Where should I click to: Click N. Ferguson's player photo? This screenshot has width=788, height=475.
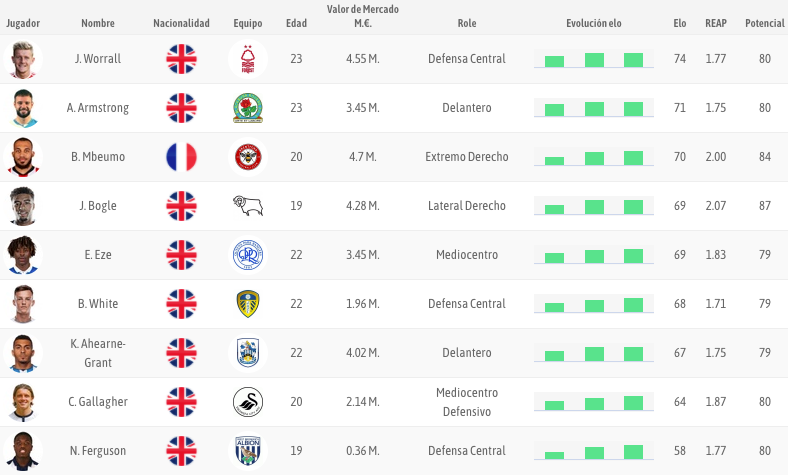(23, 451)
